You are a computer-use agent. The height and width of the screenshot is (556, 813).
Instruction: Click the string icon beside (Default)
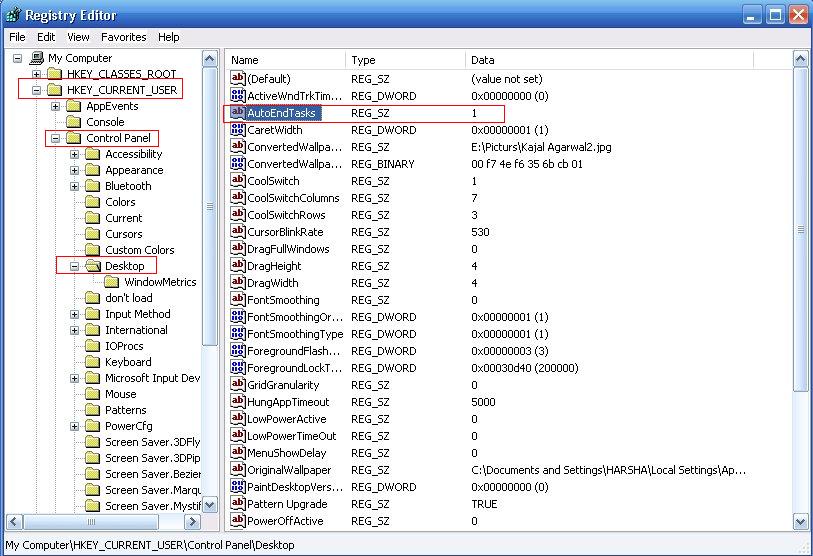click(238, 78)
